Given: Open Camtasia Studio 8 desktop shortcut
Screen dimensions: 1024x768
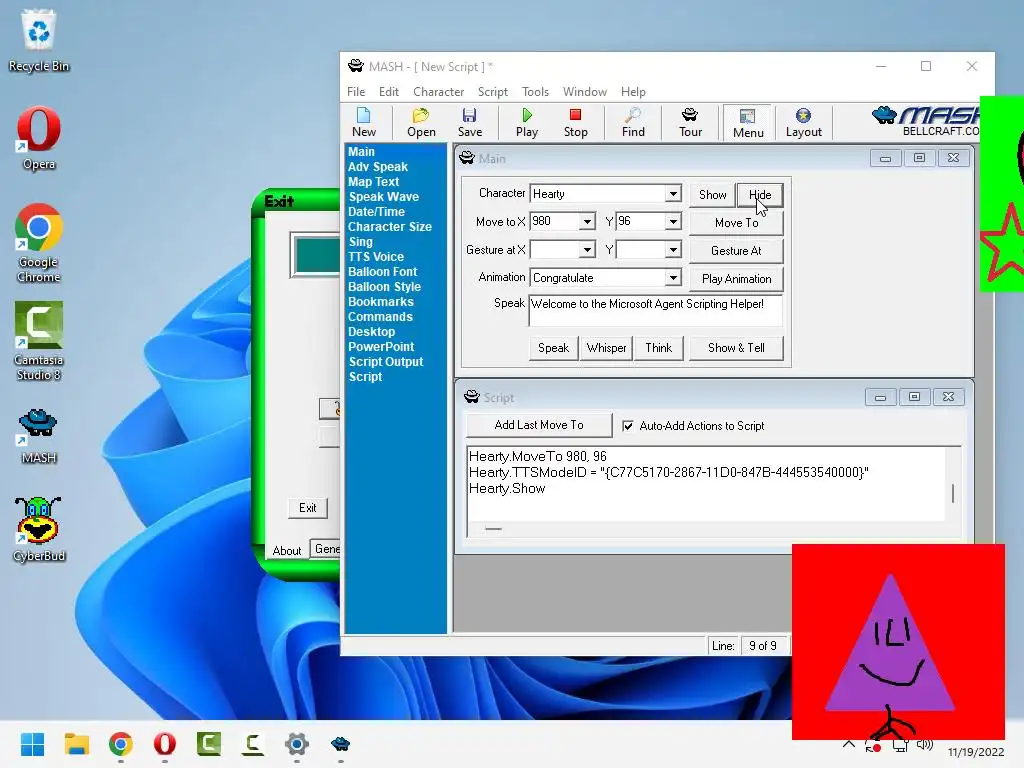Looking at the screenshot, I should tap(39, 341).
